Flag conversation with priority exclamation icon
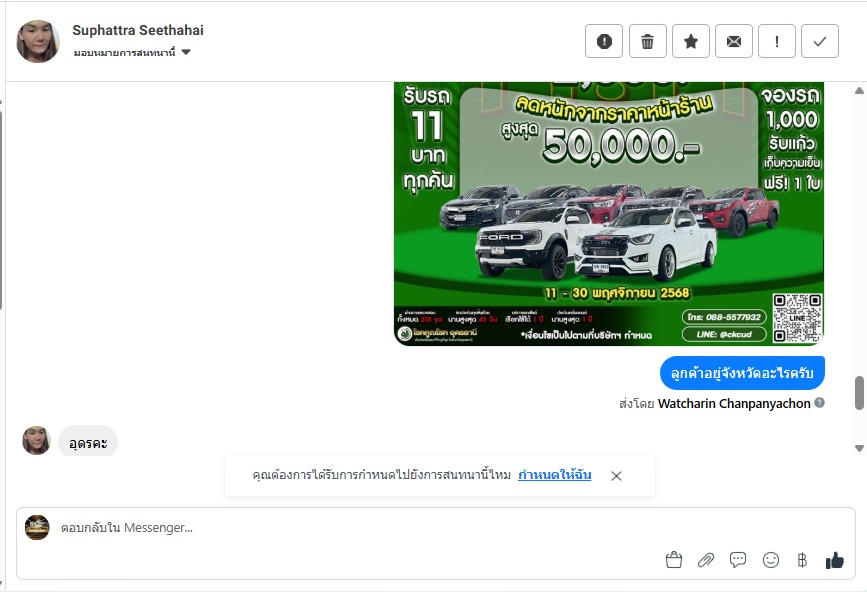This screenshot has height=592, width=867. [777, 41]
